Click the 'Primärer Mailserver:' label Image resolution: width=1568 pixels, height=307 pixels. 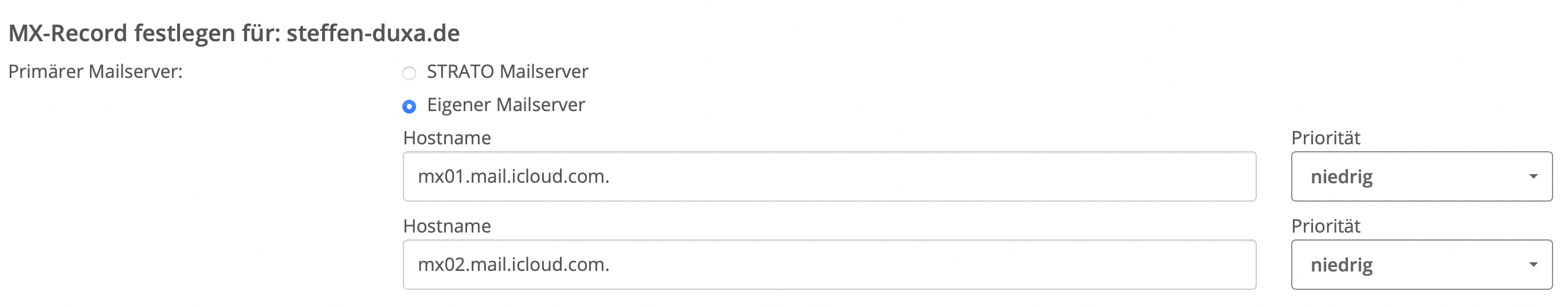[x=96, y=72]
